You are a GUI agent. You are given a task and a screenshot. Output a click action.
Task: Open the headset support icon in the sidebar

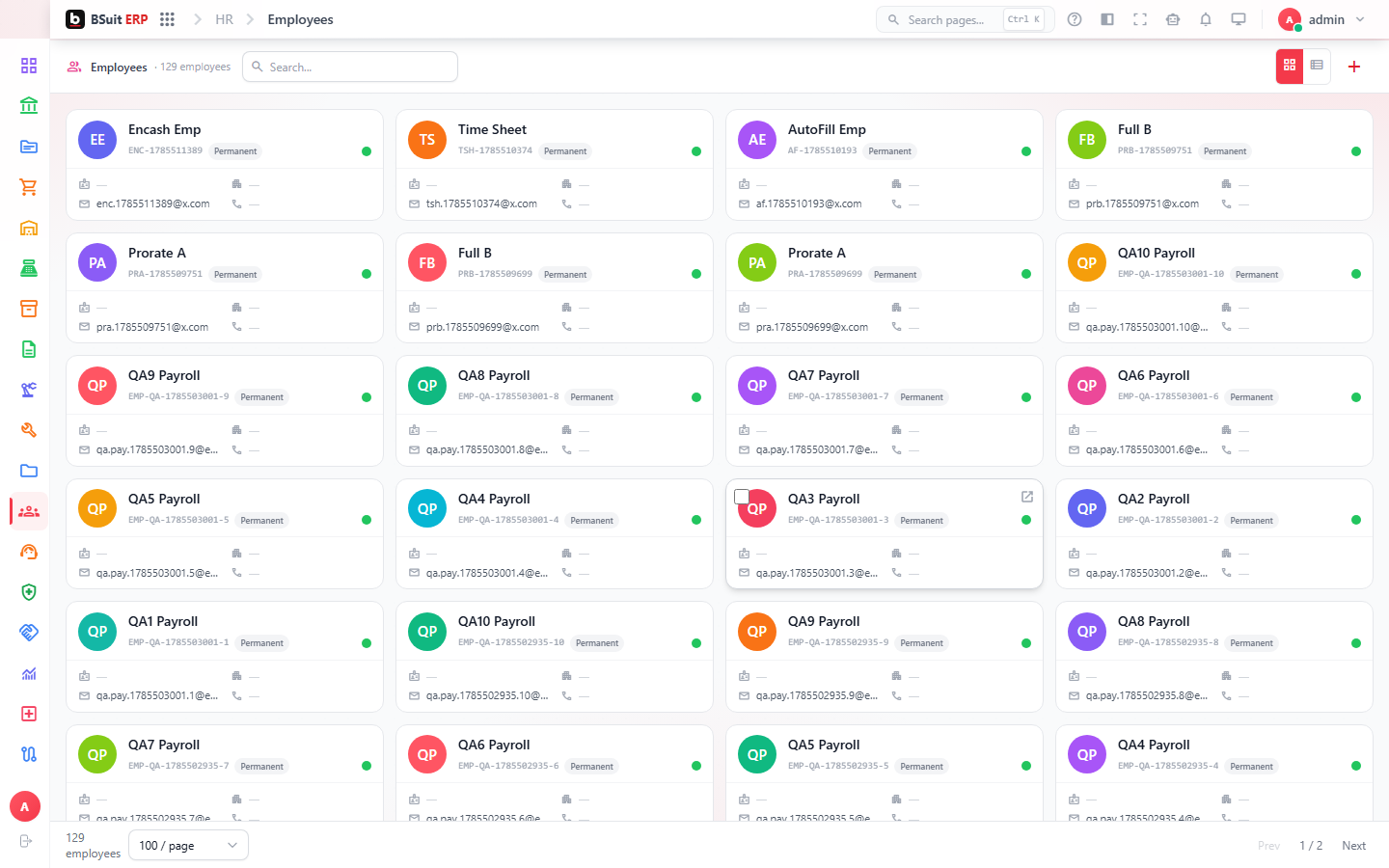29,552
